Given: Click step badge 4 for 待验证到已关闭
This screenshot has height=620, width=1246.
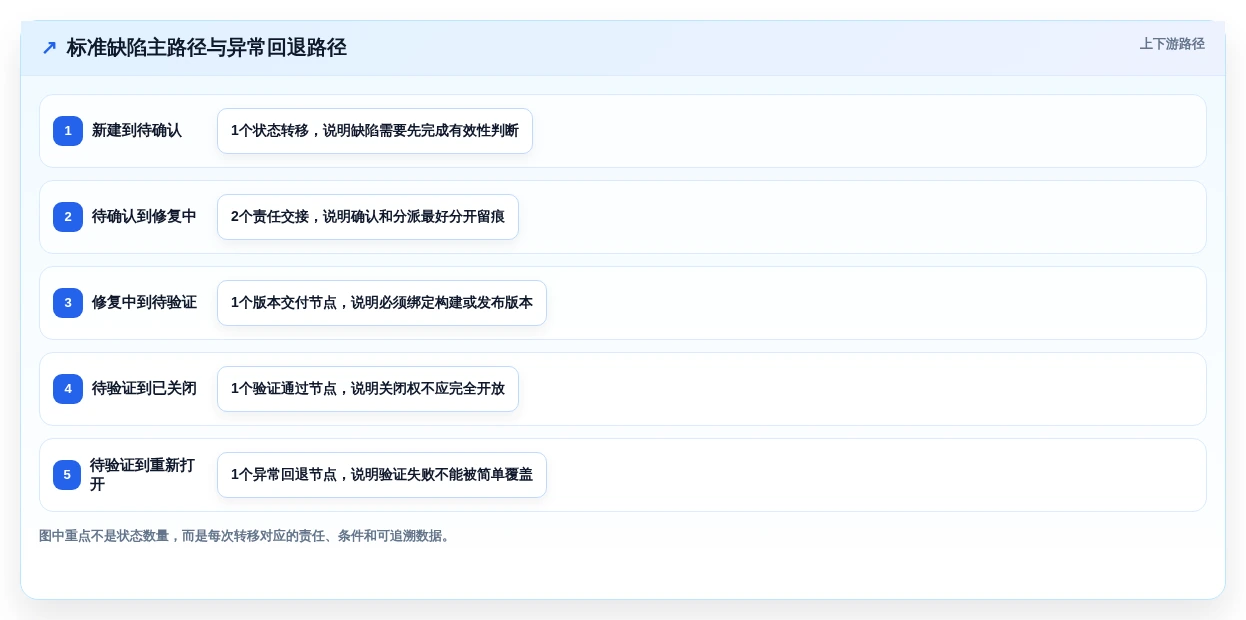Looking at the screenshot, I should 68,389.
